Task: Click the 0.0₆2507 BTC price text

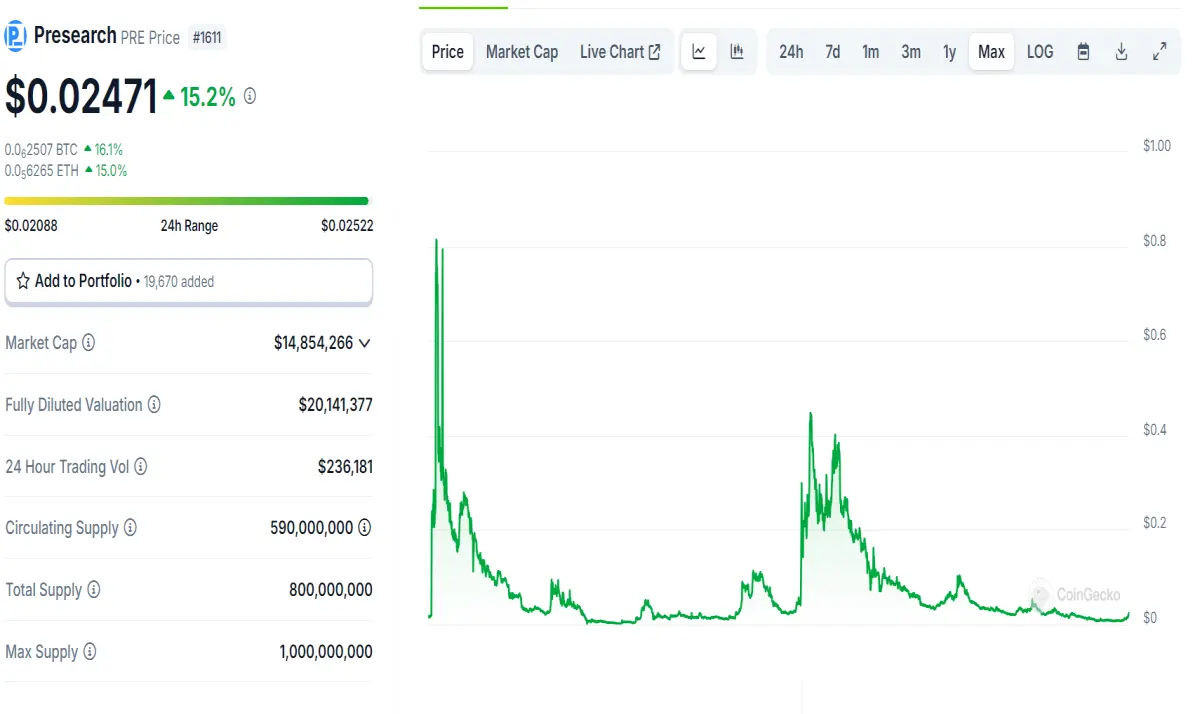Action: tap(41, 150)
